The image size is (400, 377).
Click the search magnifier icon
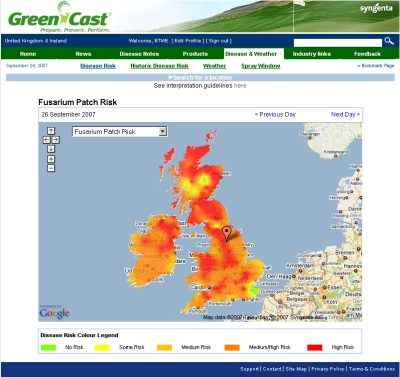tap(389, 41)
